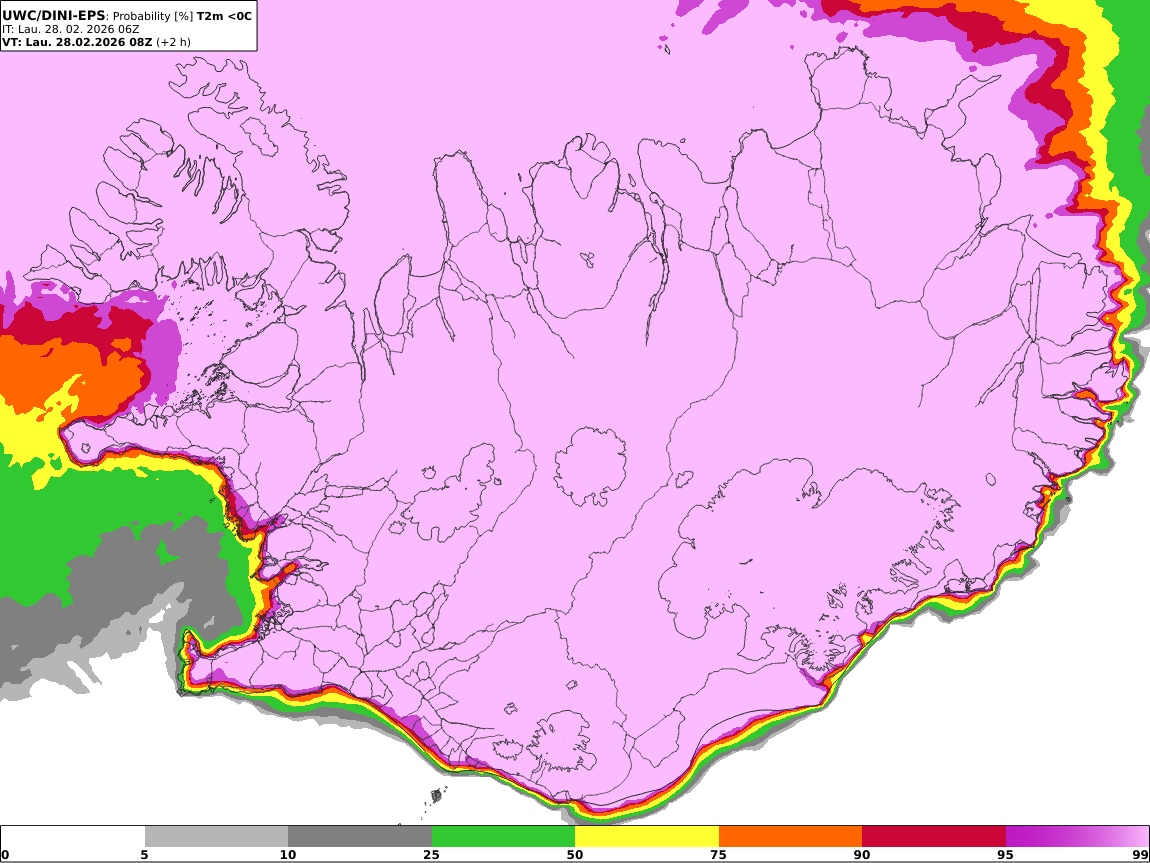Image resolution: width=1150 pixels, height=863 pixels.
Task: Click the 'T2m <0C' parameter label
Action: click(224, 15)
